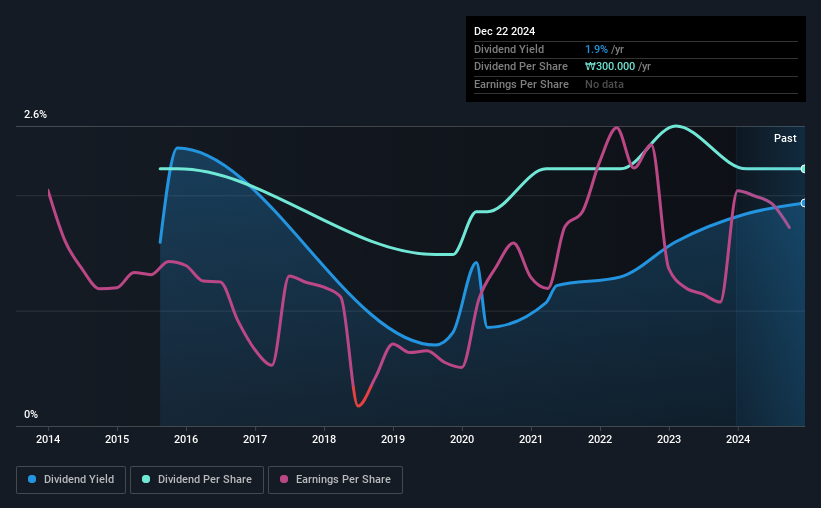Click the ₩300.000 dividend per share value
The image size is (821, 508).
610,67
